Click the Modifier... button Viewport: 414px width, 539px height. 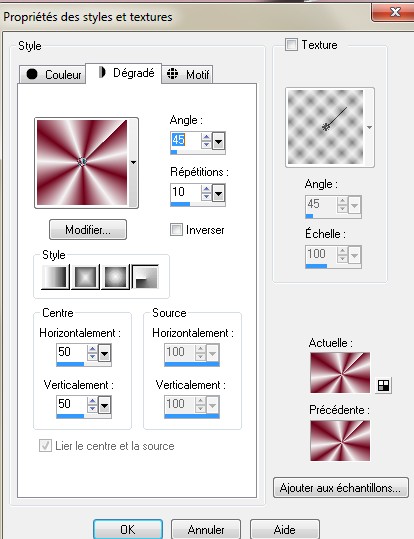pyautogui.click(x=88, y=230)
